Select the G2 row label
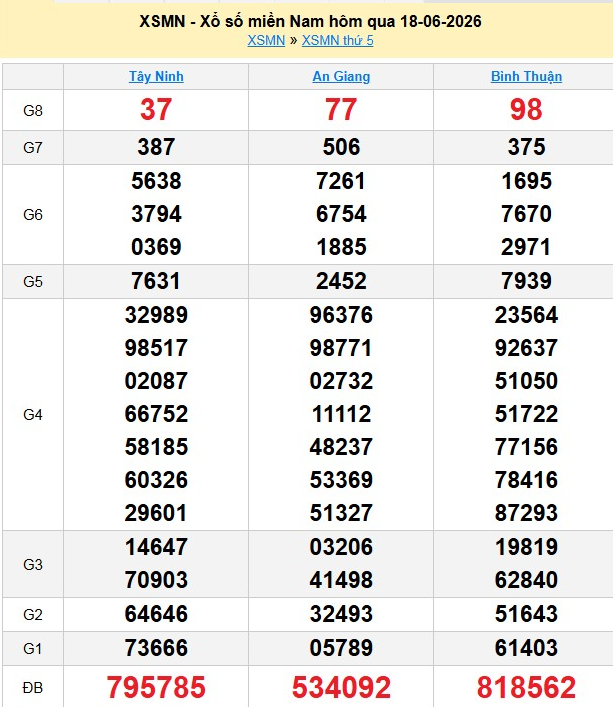This screenshot has width=613, height=707. coord(33,615)
